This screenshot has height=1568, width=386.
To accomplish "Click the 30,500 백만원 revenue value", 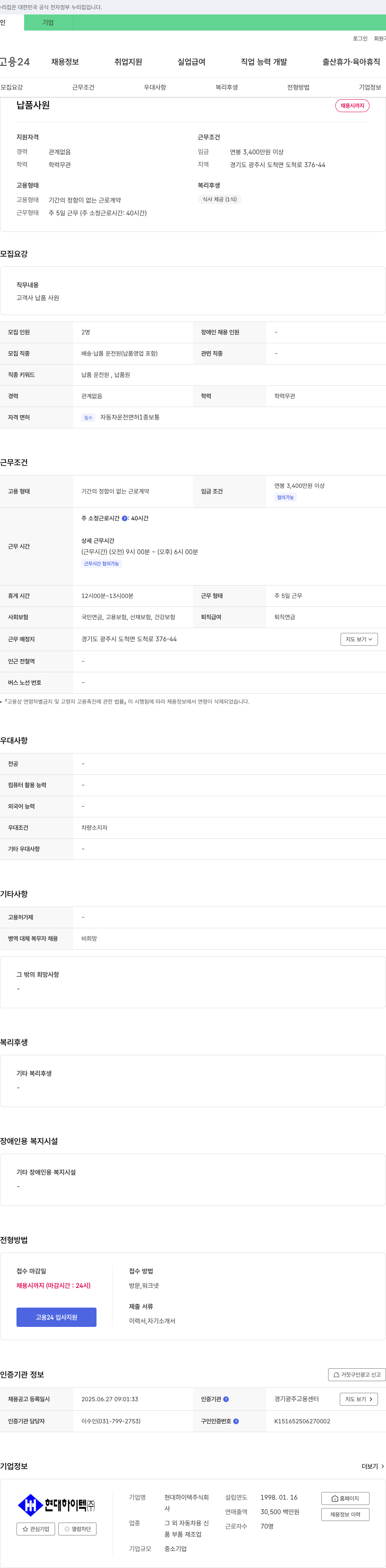I will pyautogui.click(x=280, y=1512).
